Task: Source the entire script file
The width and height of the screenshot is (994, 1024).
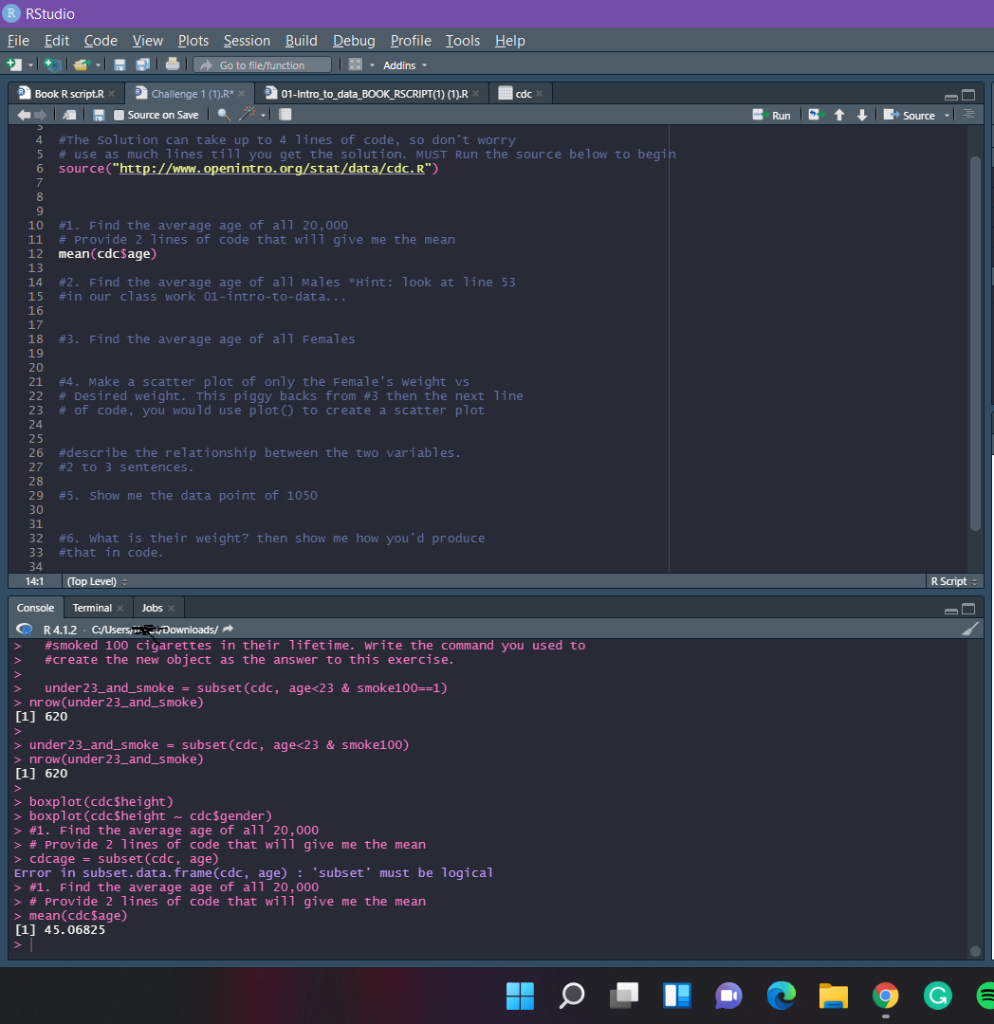Action: point(907,115)
